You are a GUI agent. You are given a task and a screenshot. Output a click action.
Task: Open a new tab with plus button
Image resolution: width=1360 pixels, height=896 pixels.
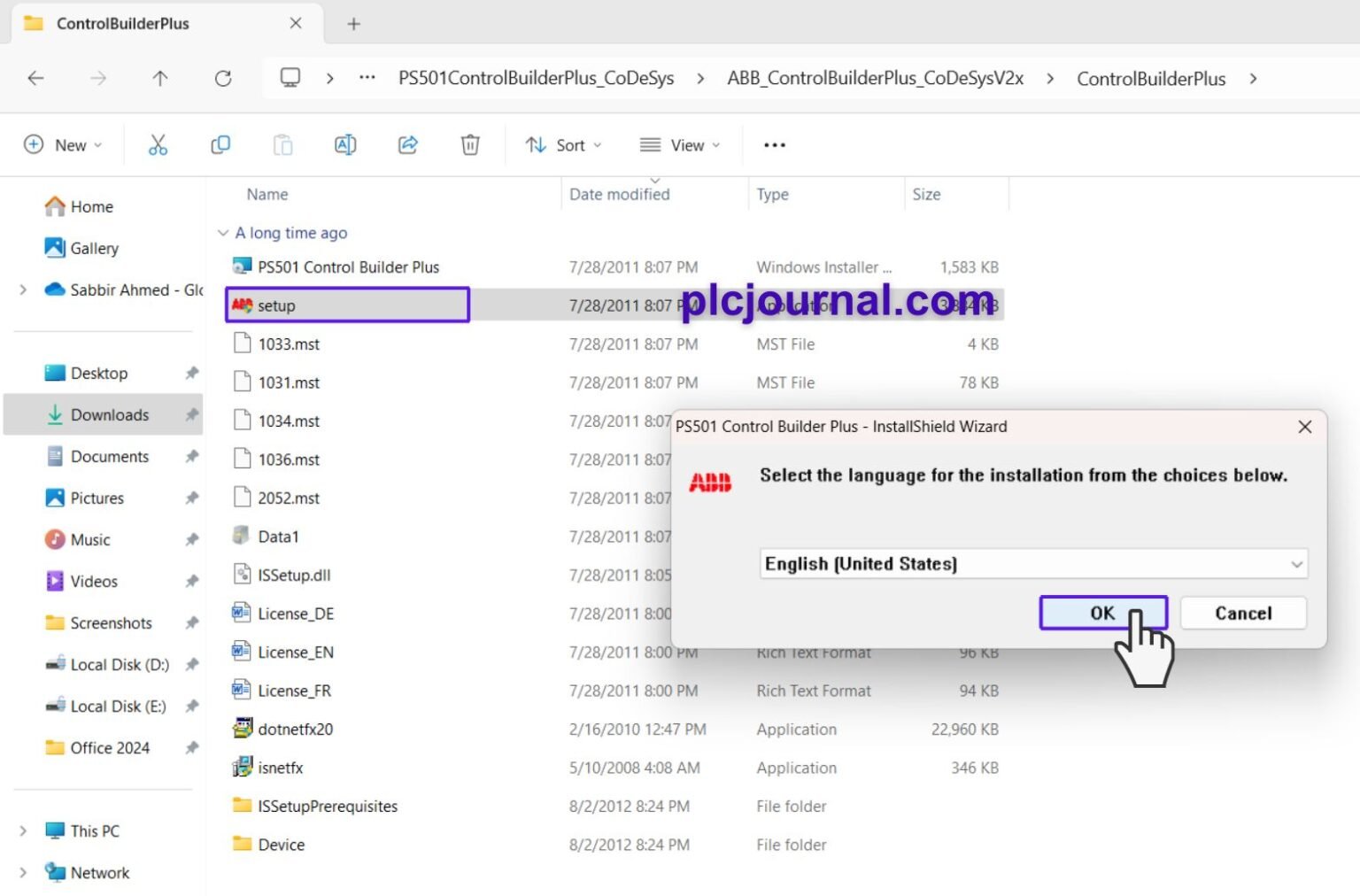[x=354, y=24]
